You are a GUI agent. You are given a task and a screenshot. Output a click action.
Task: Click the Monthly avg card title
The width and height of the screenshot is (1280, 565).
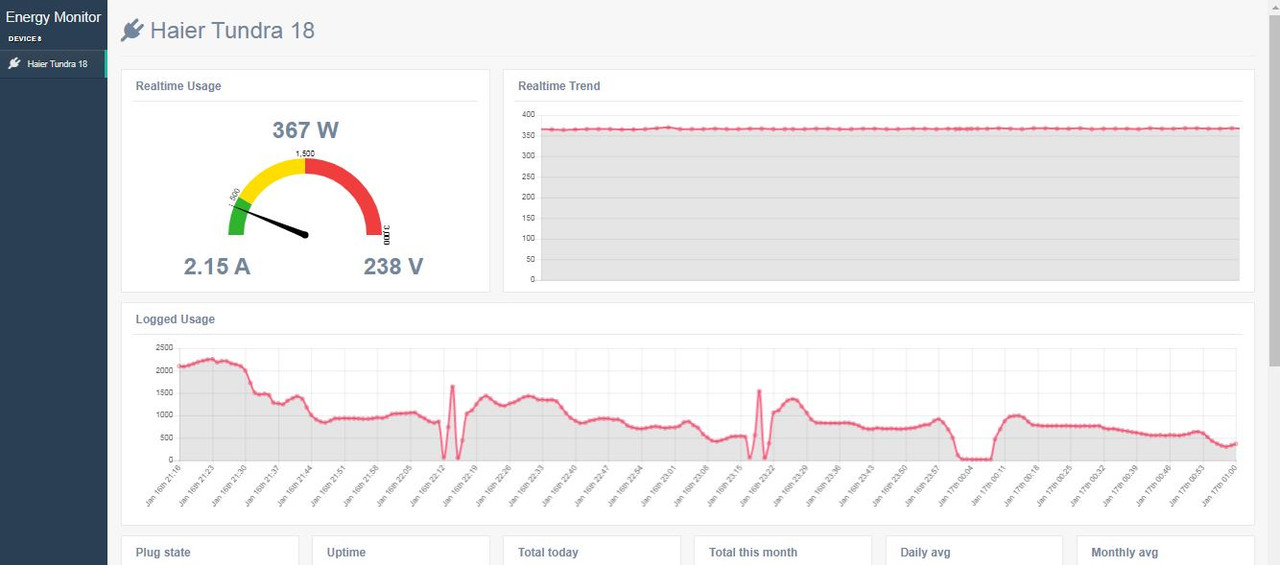[x=1125, y=552]
